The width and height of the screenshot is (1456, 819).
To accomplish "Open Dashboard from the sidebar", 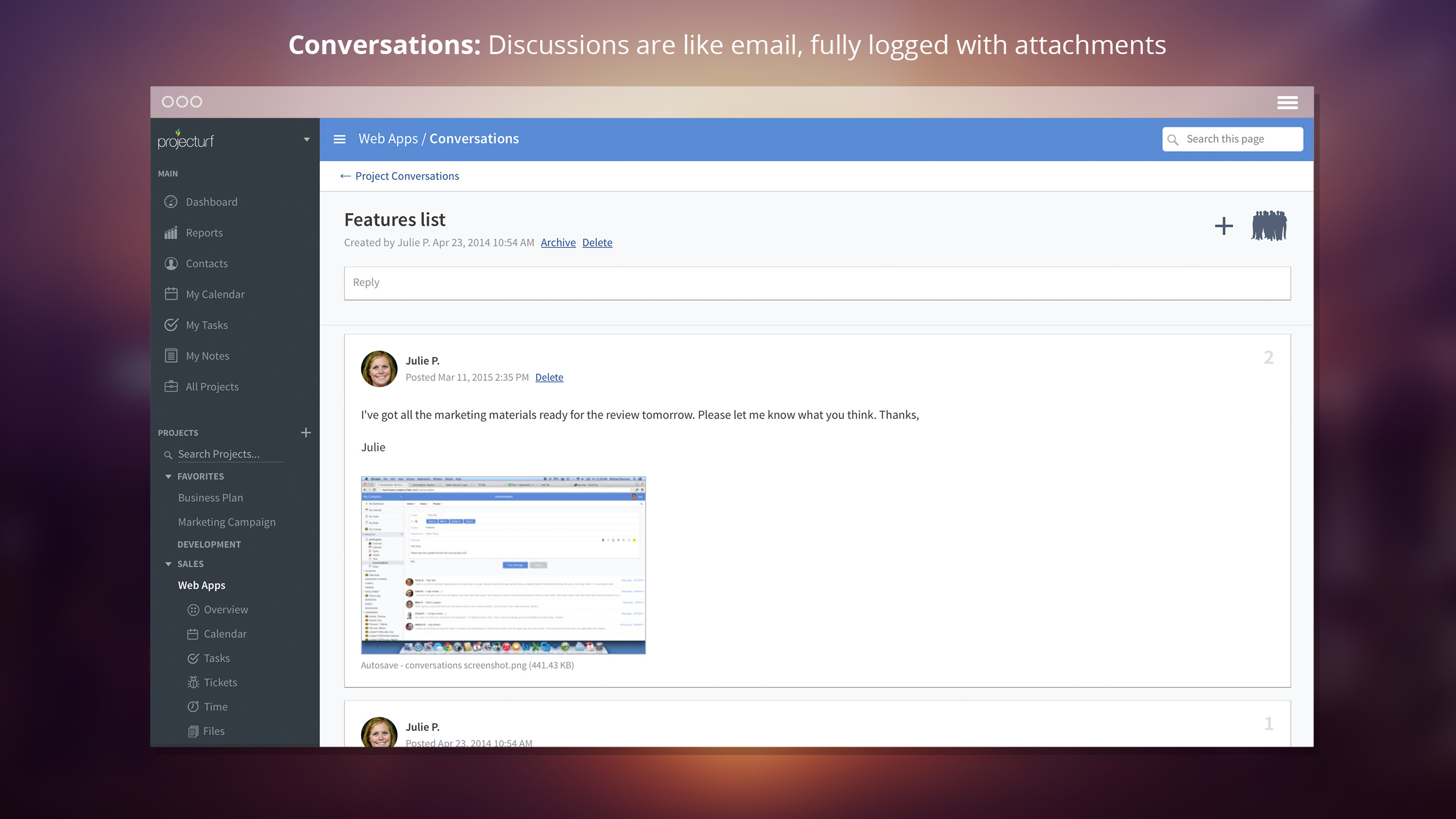I will click(x=211, y=202).
